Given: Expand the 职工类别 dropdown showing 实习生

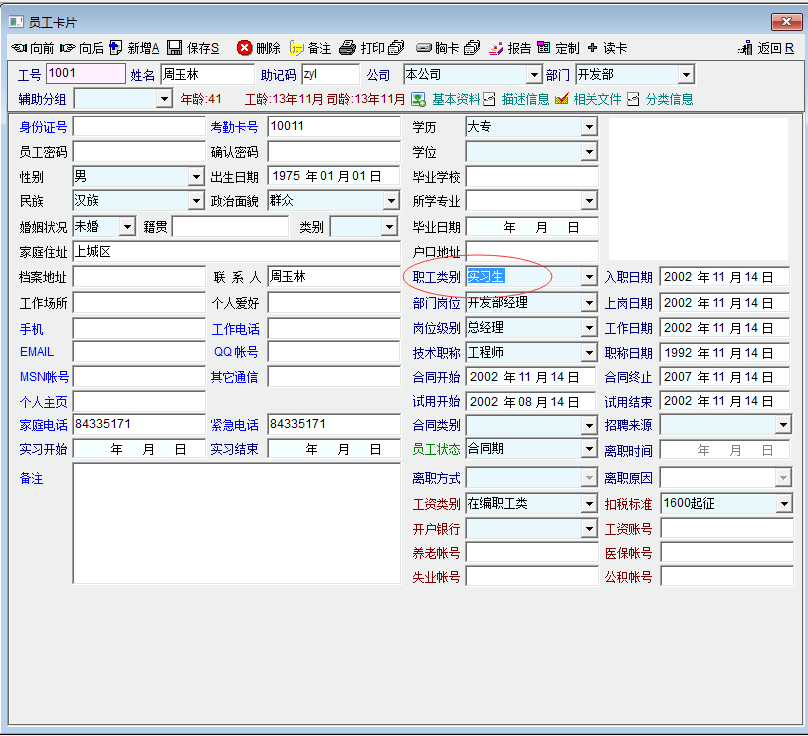Looking at the screenshot, I should pyautogui.click(x=589, y=277).
